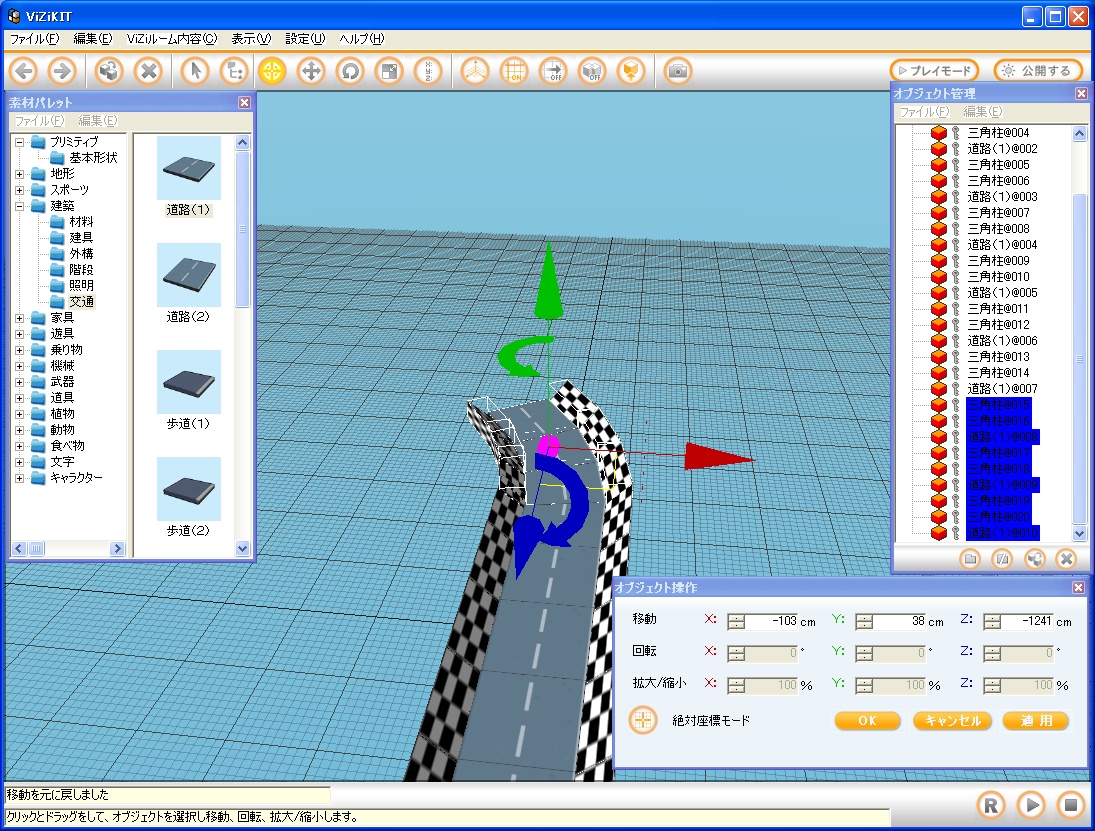Expand the 植物 tree folder
Image resolution: width=1095 pixels, height=831 pixels.
click(x=20, y=414)
